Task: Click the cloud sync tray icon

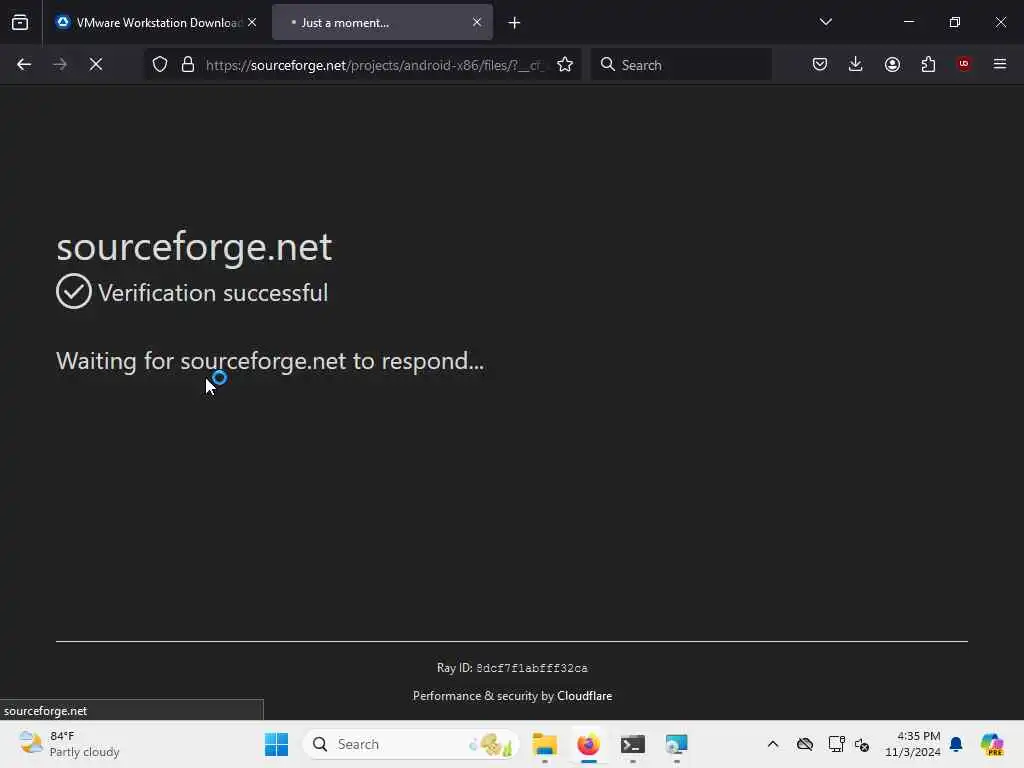Action: click(805, 744)
